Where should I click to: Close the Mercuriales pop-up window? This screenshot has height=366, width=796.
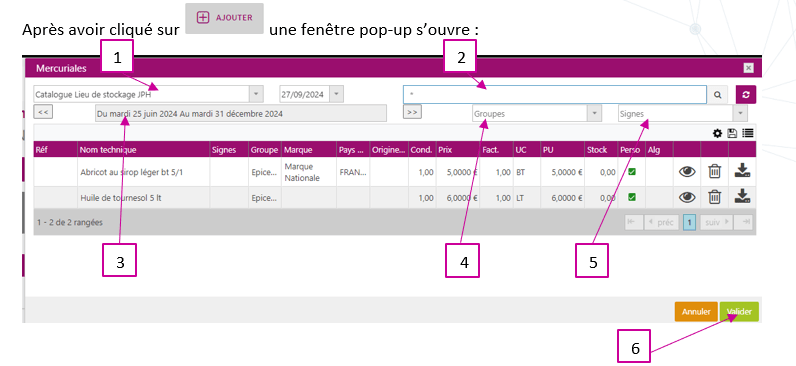[748, 68]
